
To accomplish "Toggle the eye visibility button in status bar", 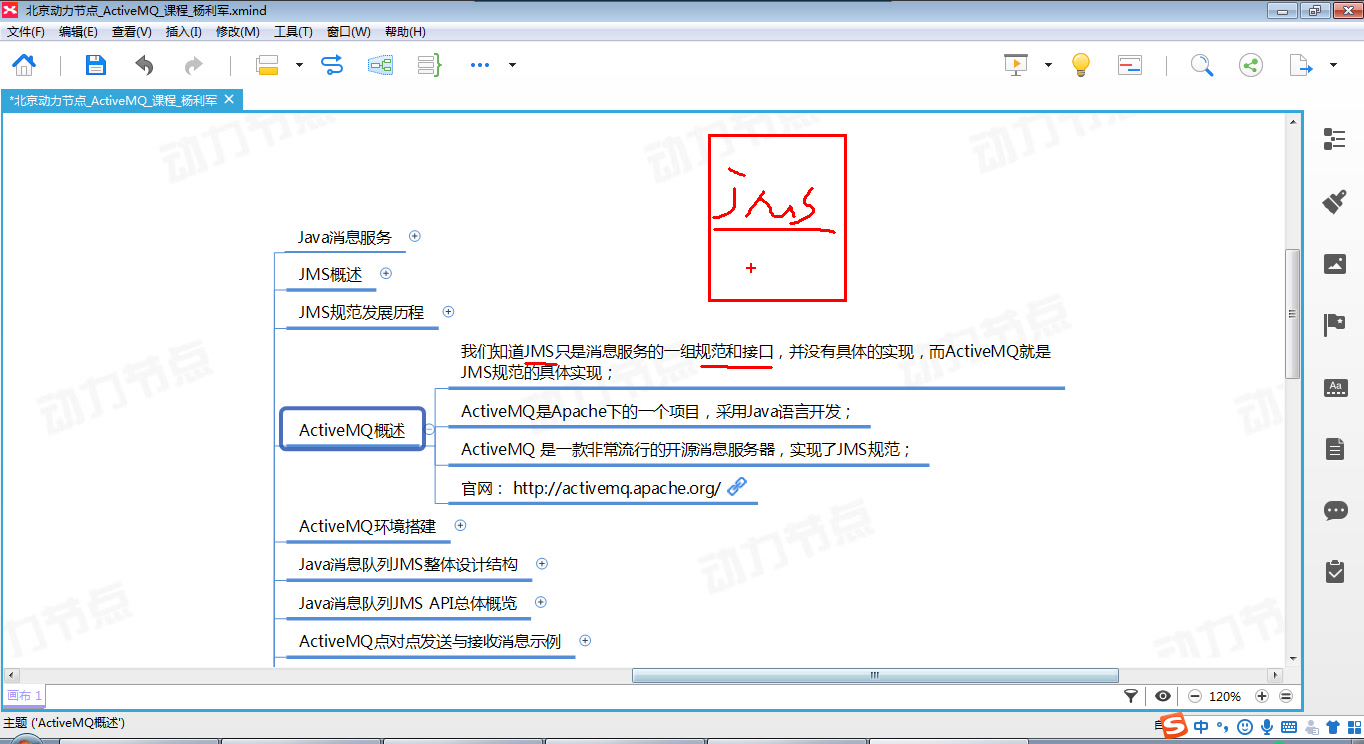I will (1163, 696).
